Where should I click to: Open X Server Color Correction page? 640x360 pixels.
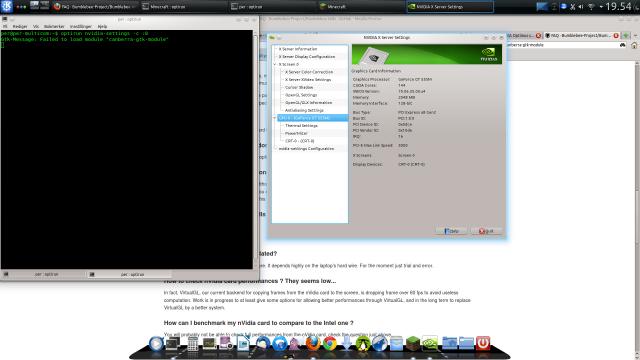pos(309,72)
